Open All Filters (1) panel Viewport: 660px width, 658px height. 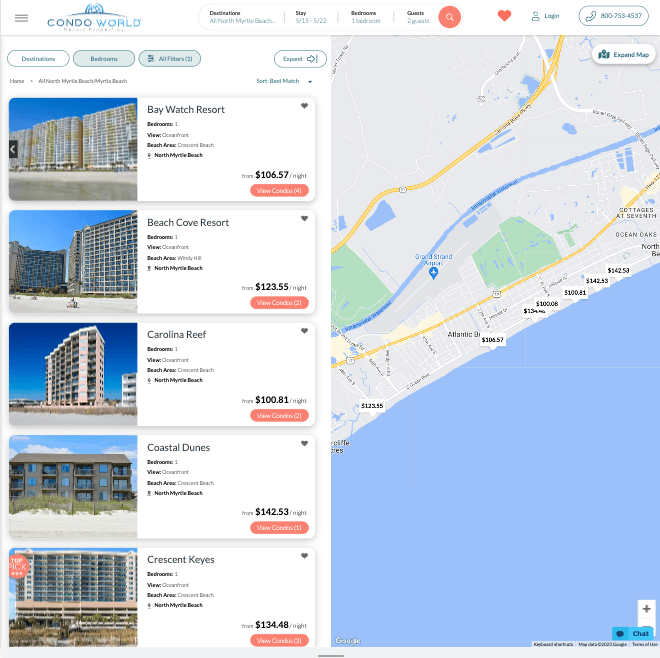(170, 59)
